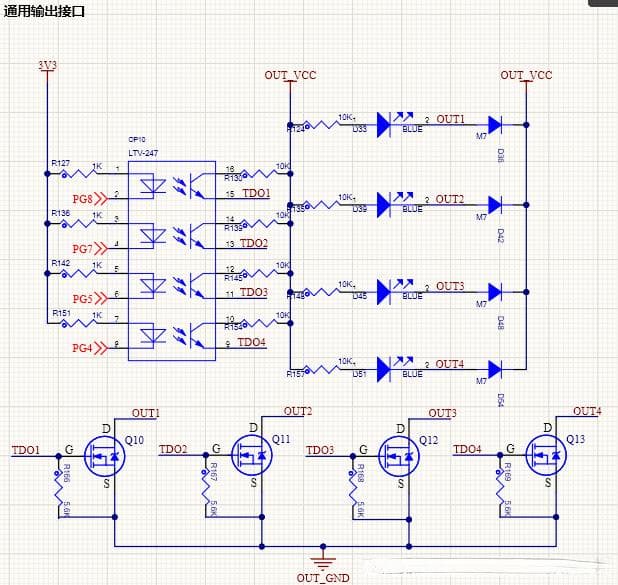Viewport: 618px width, 585px height.
Task: Click the OUT1 net label beside D33
Action: pyautogui.click(x=450, y=119)
